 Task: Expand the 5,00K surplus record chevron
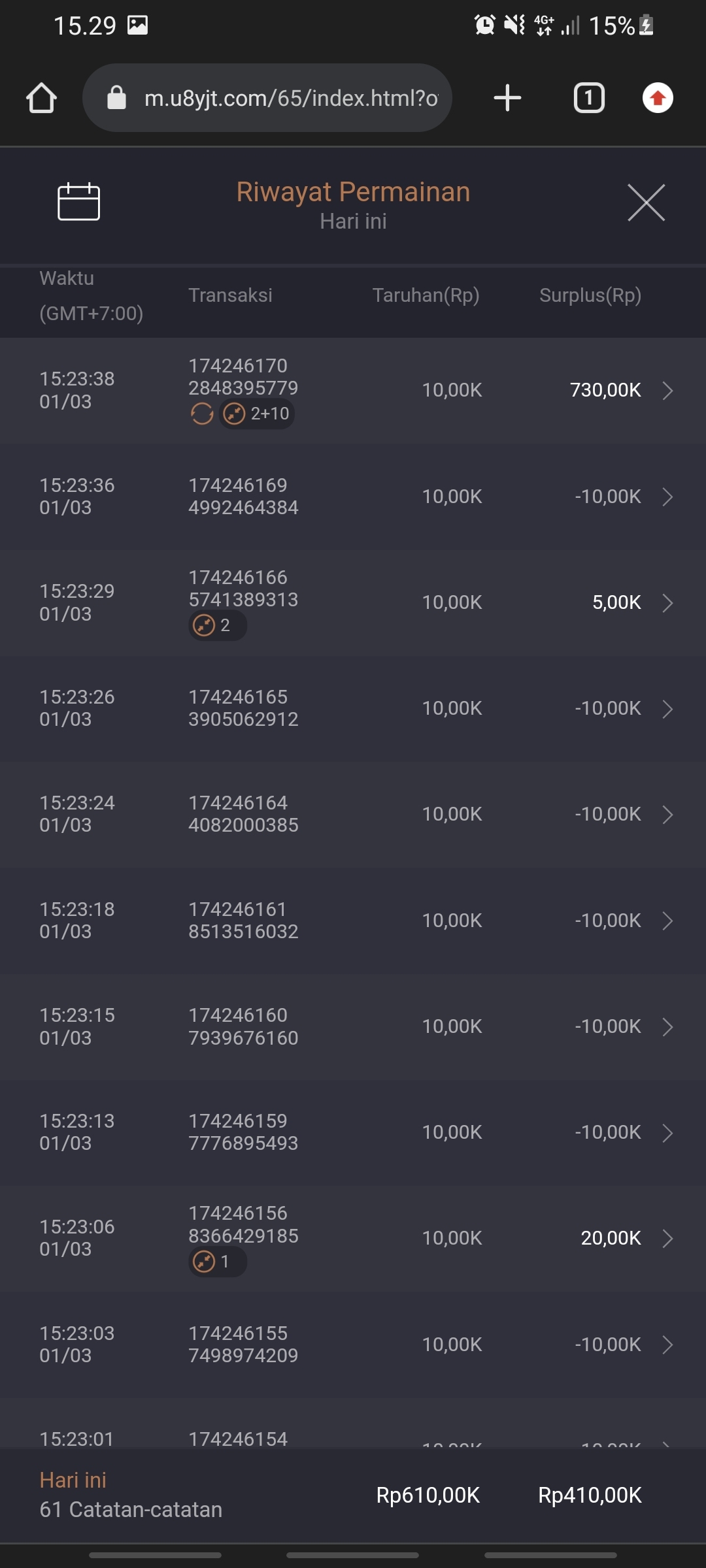pyautogui.click(x=667, y=602)
